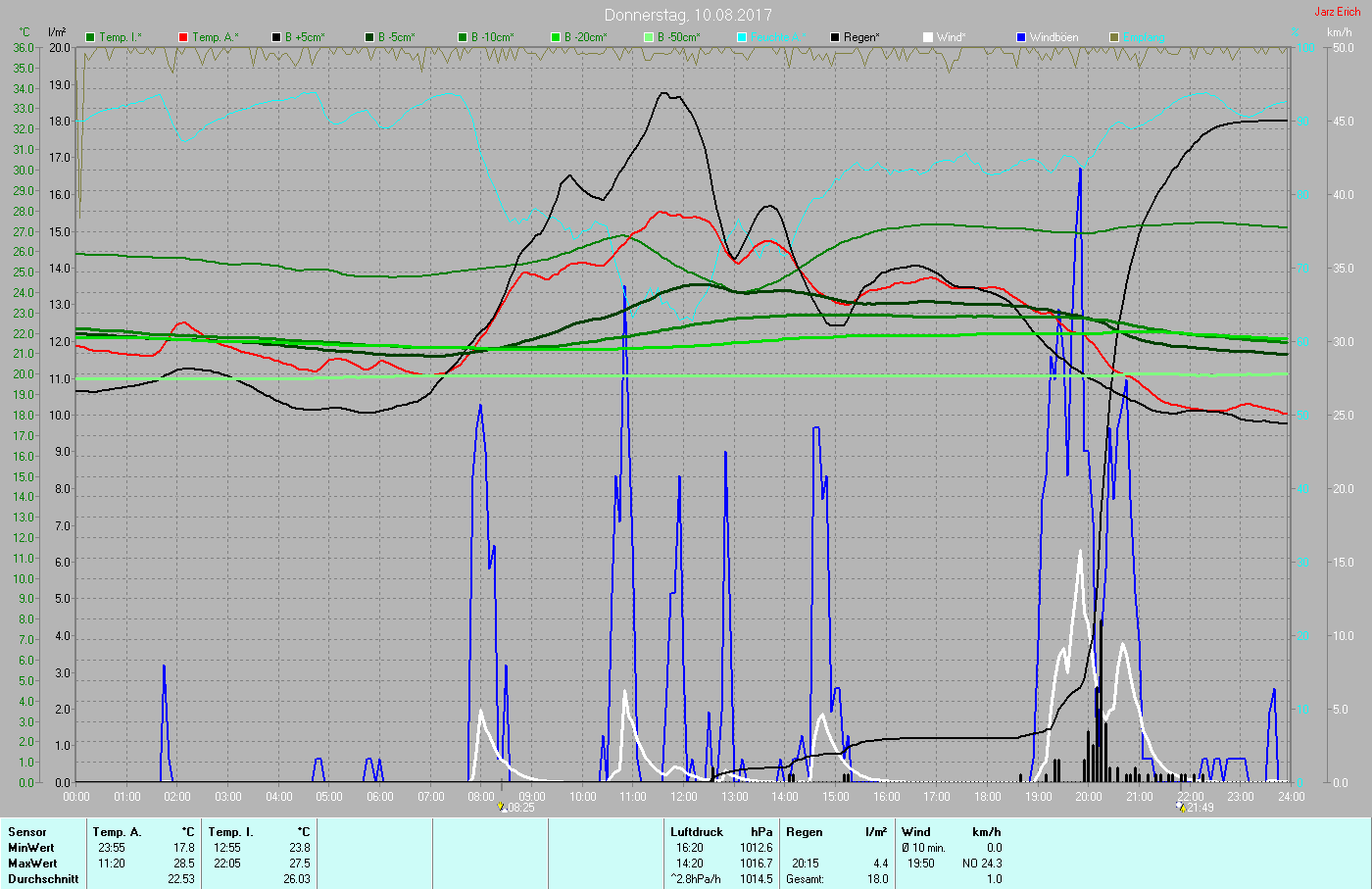Click the chart title Donnerstag, 10.08.2017

point(688,15)
